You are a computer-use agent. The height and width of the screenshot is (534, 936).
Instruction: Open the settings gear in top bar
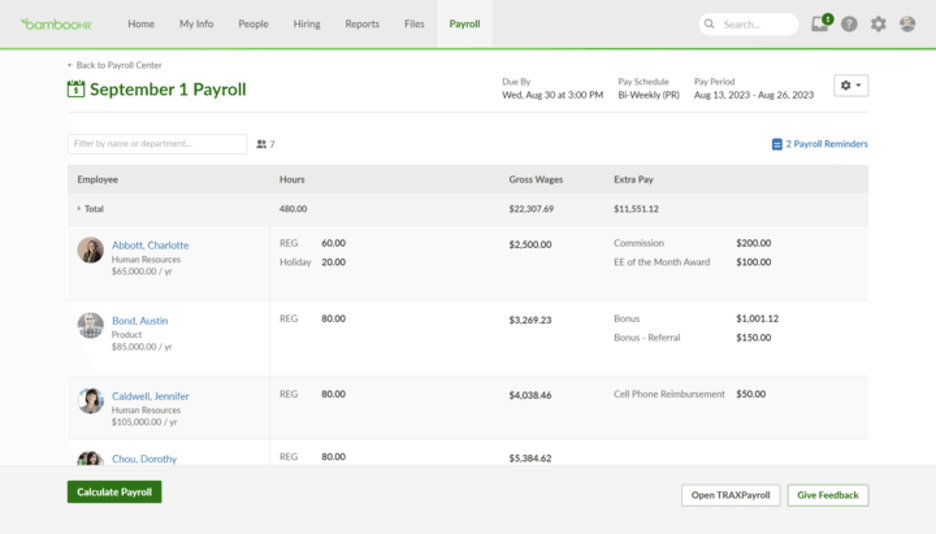tap(878, 24)
